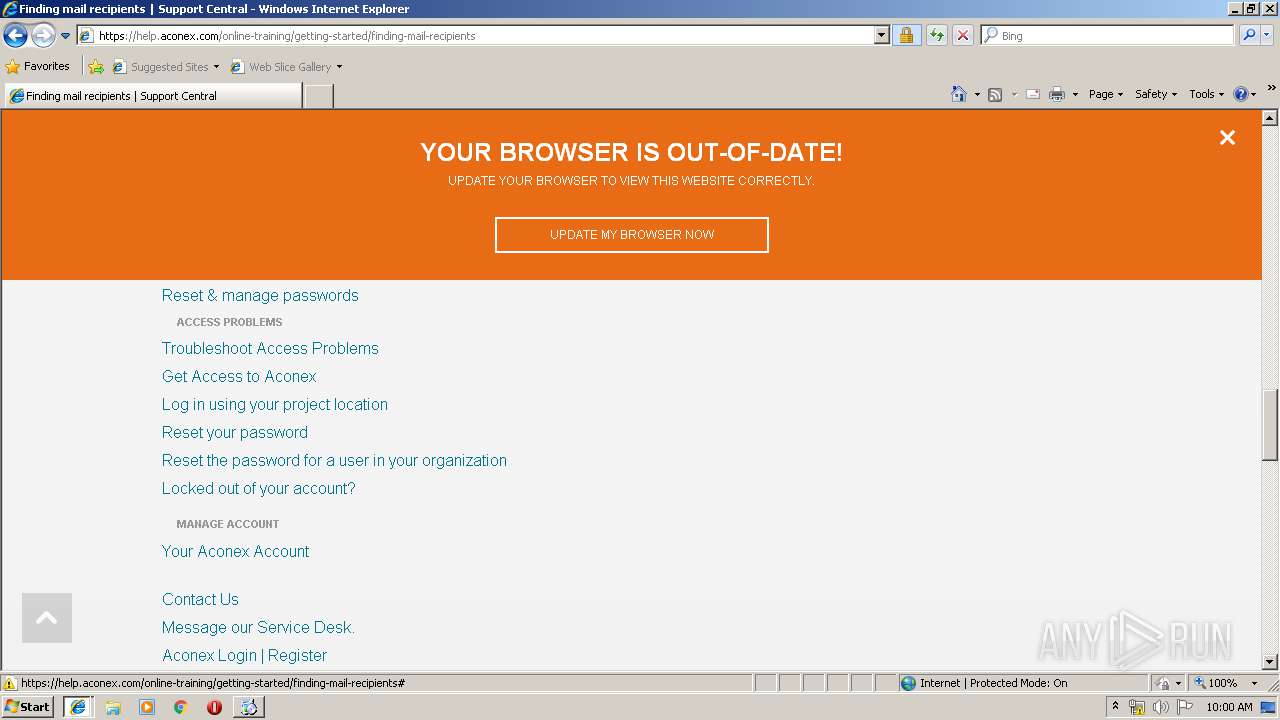
Task: Click the address bar URL field
Action: coord(475,35)
